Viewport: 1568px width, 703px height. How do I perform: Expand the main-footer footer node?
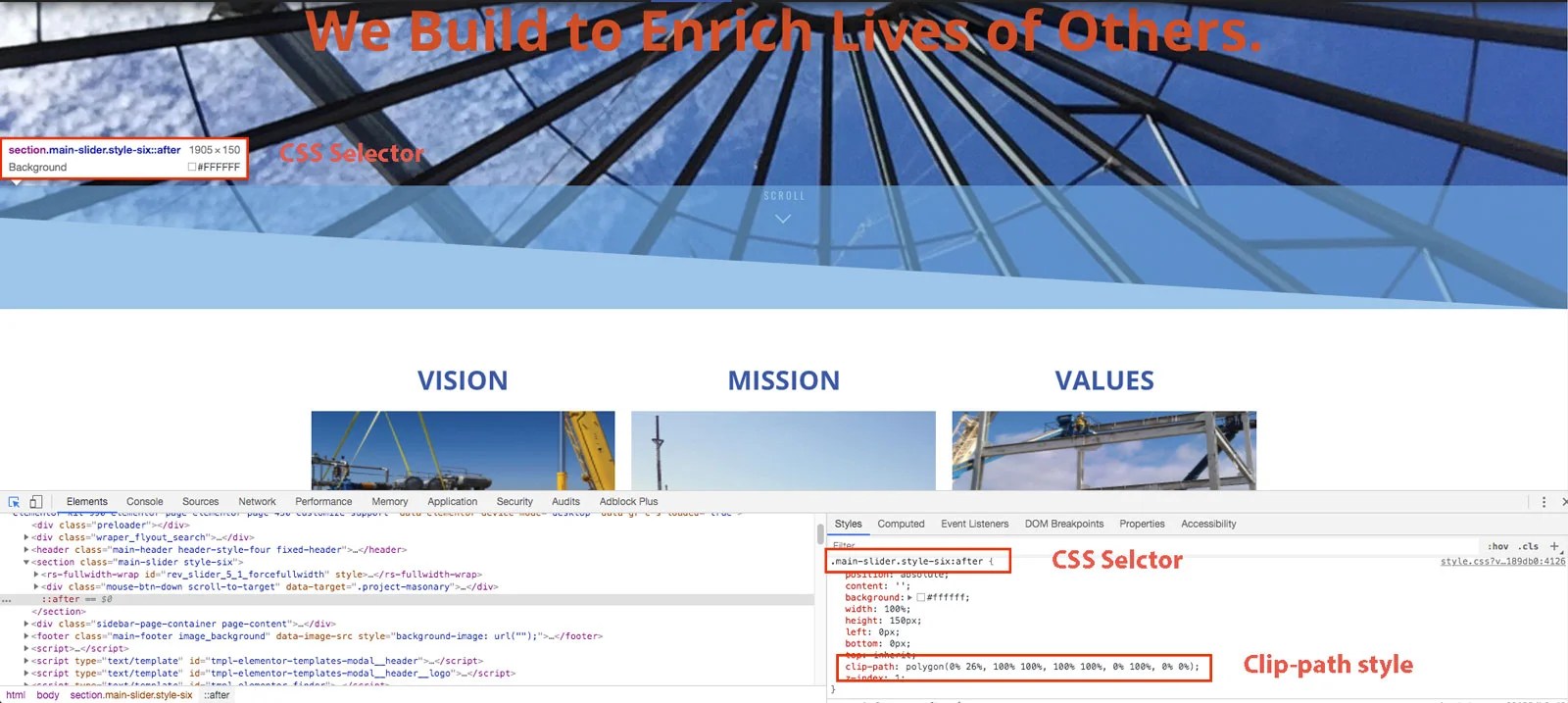26,636
